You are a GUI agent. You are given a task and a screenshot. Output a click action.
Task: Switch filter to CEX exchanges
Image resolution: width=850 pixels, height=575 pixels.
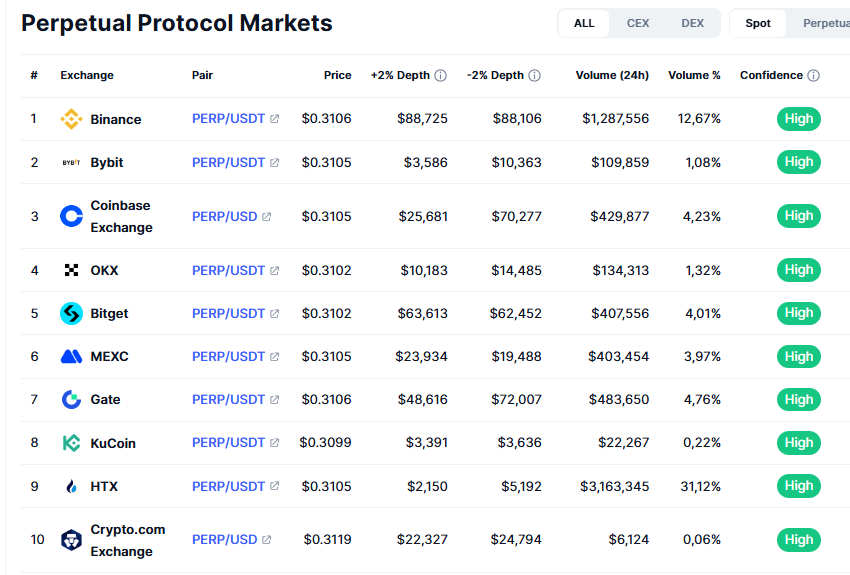[638, 23]
